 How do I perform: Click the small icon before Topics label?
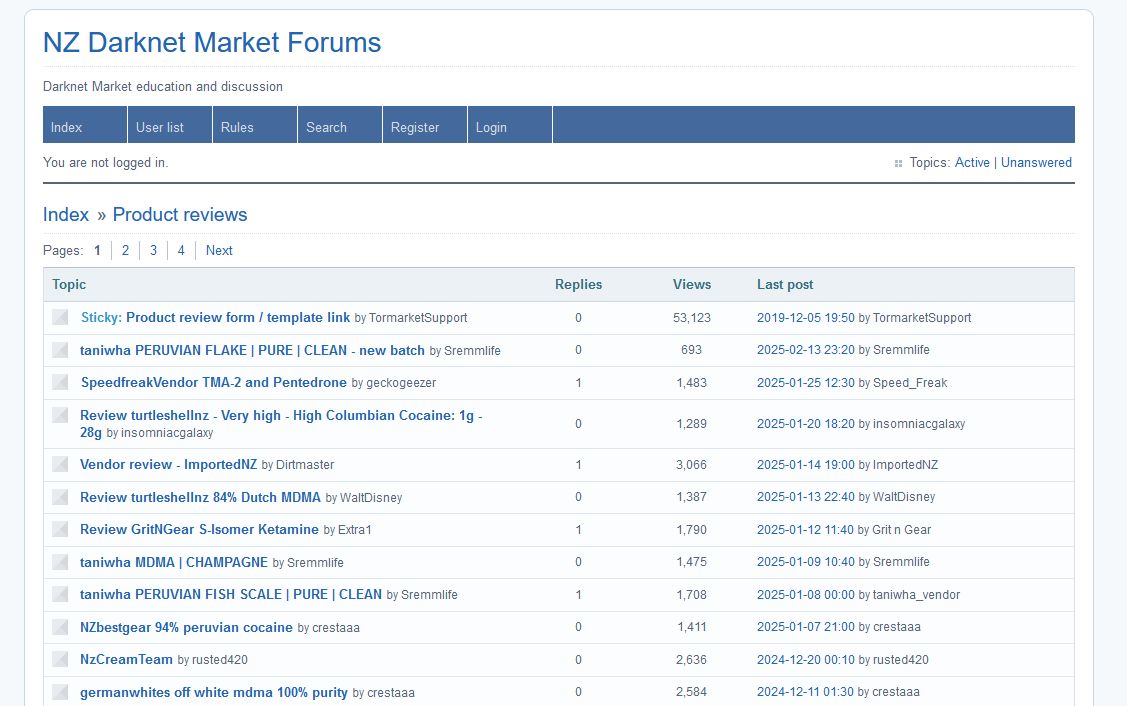(898, 163)
